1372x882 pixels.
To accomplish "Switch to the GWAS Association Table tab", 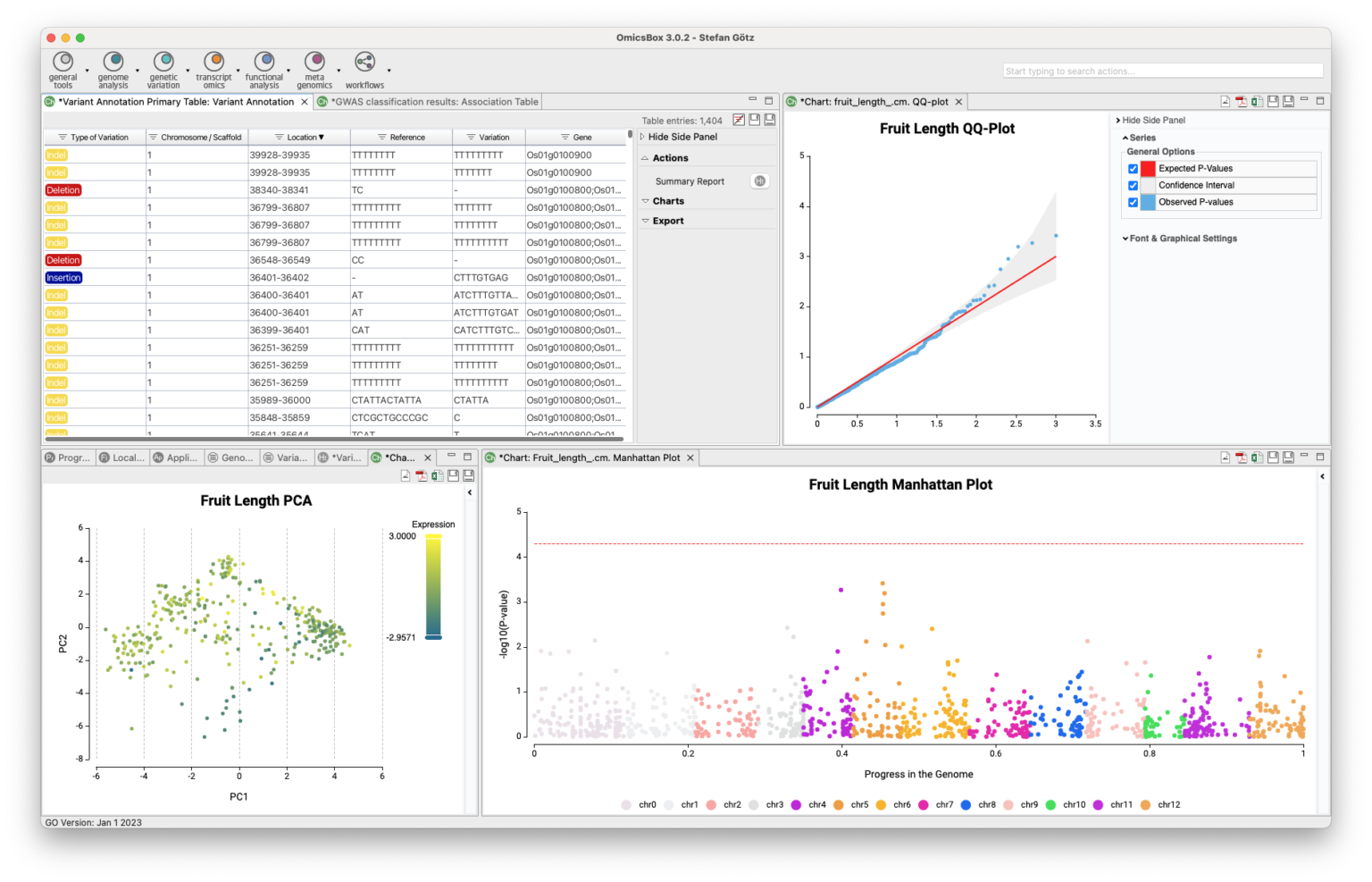I will [x=432, y=101].
